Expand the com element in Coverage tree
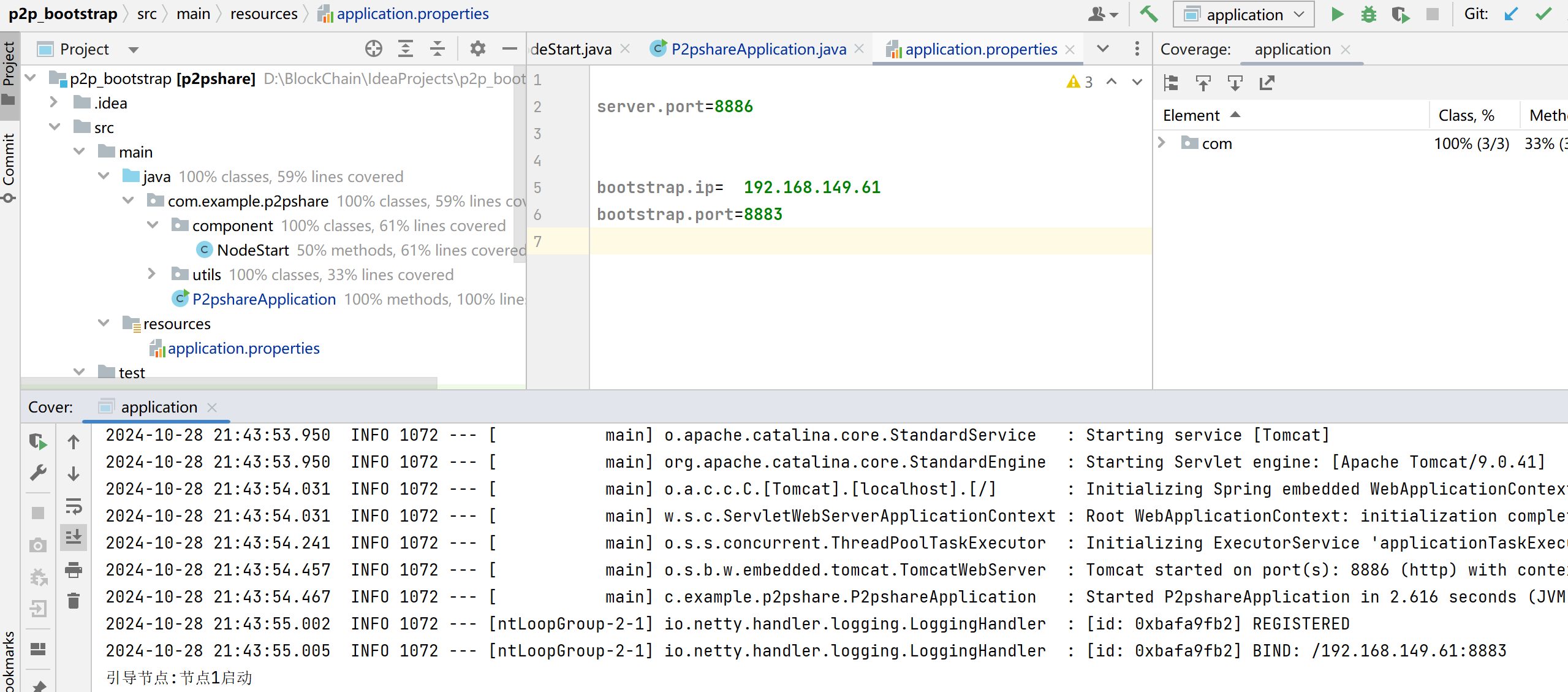 click(x=1161, y=143)
